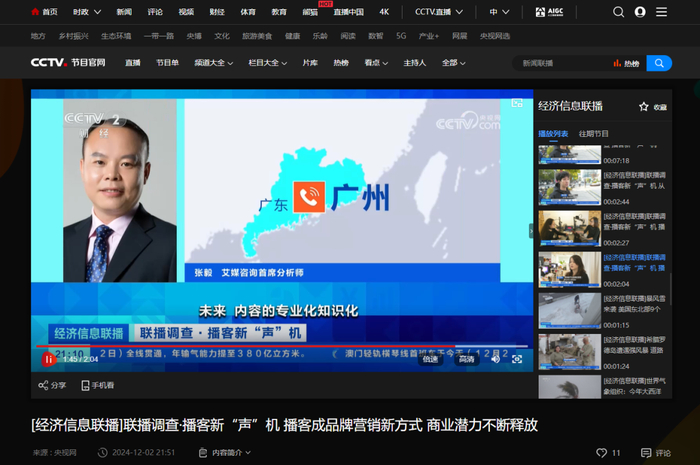Image resolution: width=700 pixels, height=465 pixels.
Task: Like the video with heart icon
Action: pos(601,453)
